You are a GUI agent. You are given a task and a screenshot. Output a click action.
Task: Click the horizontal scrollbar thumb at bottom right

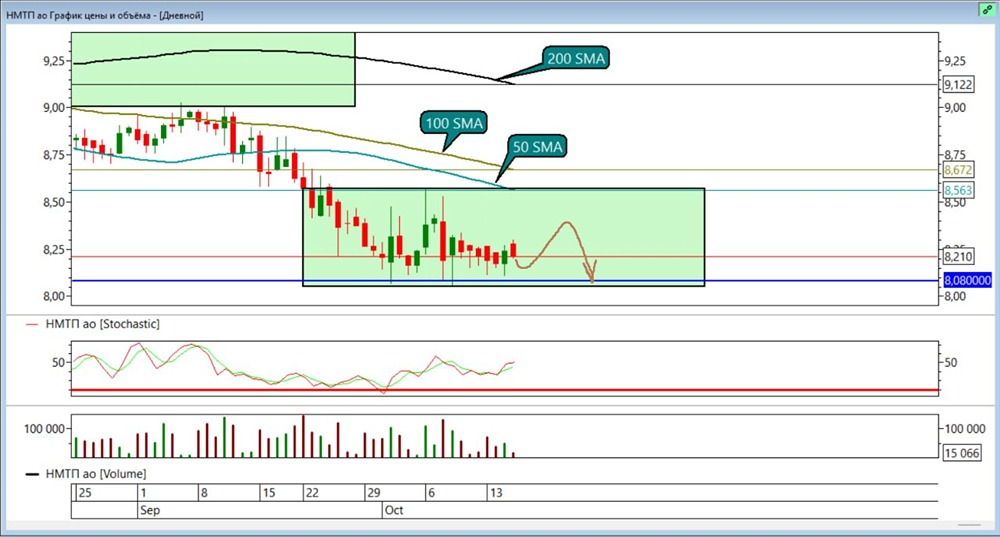pyautogui.click(x=969, y=526)
